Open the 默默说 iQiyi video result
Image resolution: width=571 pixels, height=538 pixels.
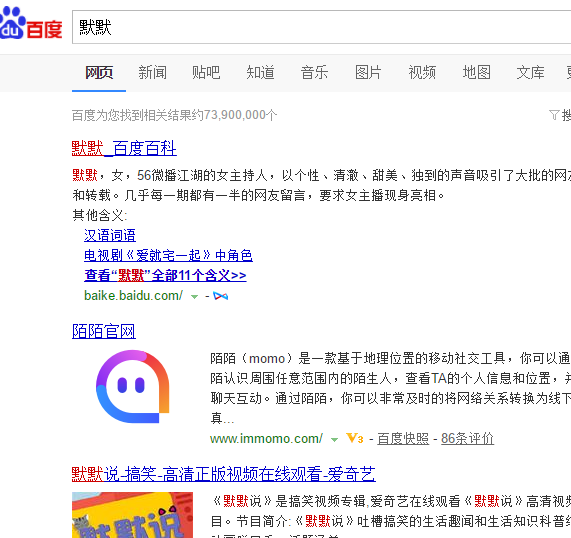tap(224, 474)
